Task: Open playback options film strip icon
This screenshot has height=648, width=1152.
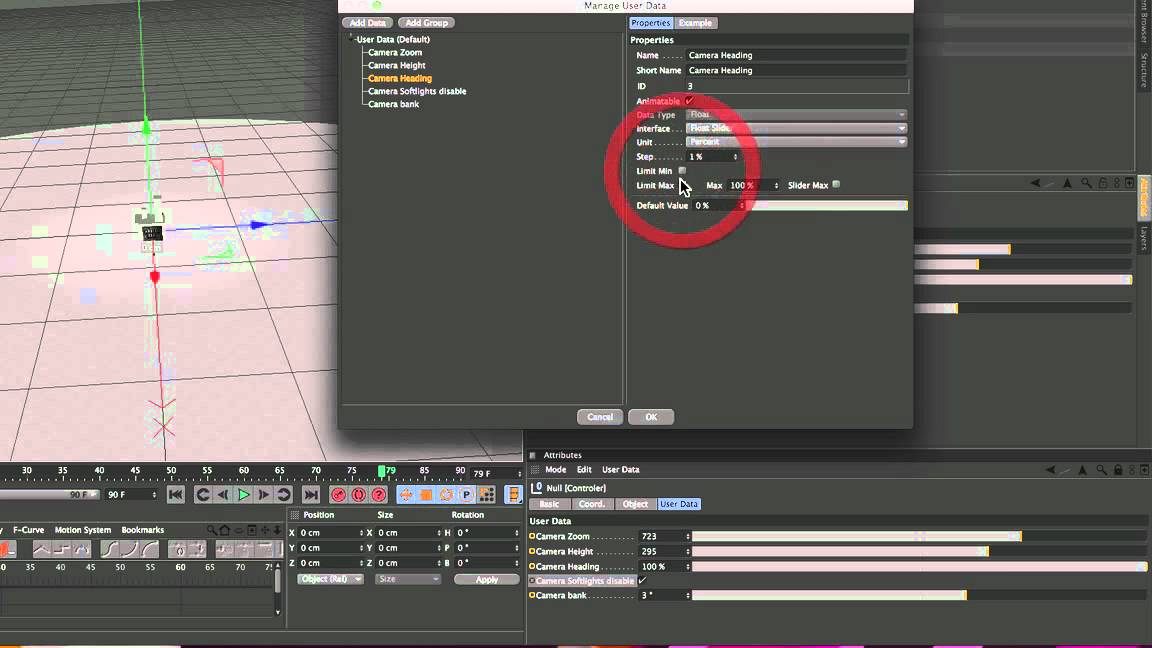Action: [513, 495]
